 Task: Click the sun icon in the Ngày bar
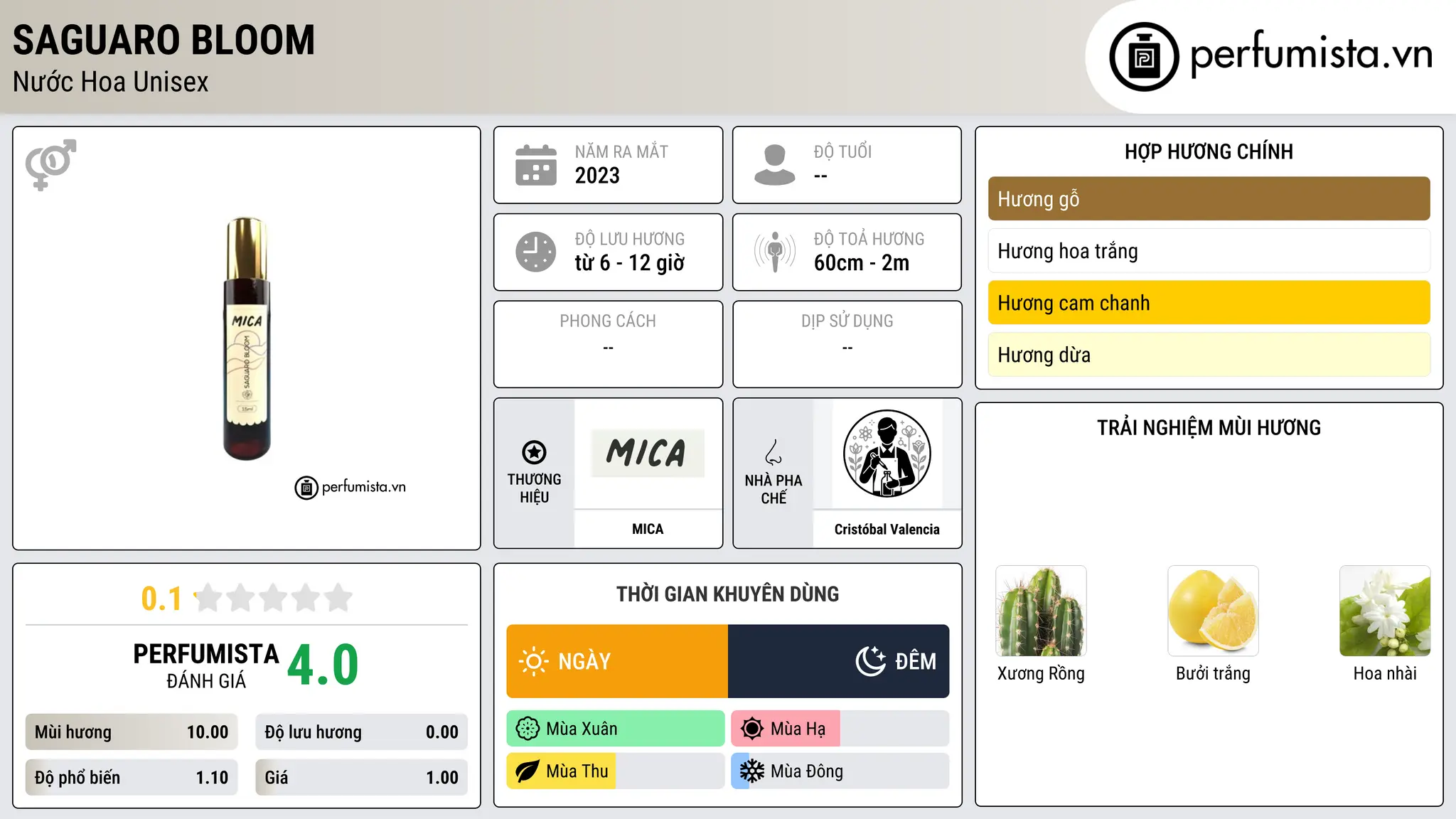coord(533,661)
